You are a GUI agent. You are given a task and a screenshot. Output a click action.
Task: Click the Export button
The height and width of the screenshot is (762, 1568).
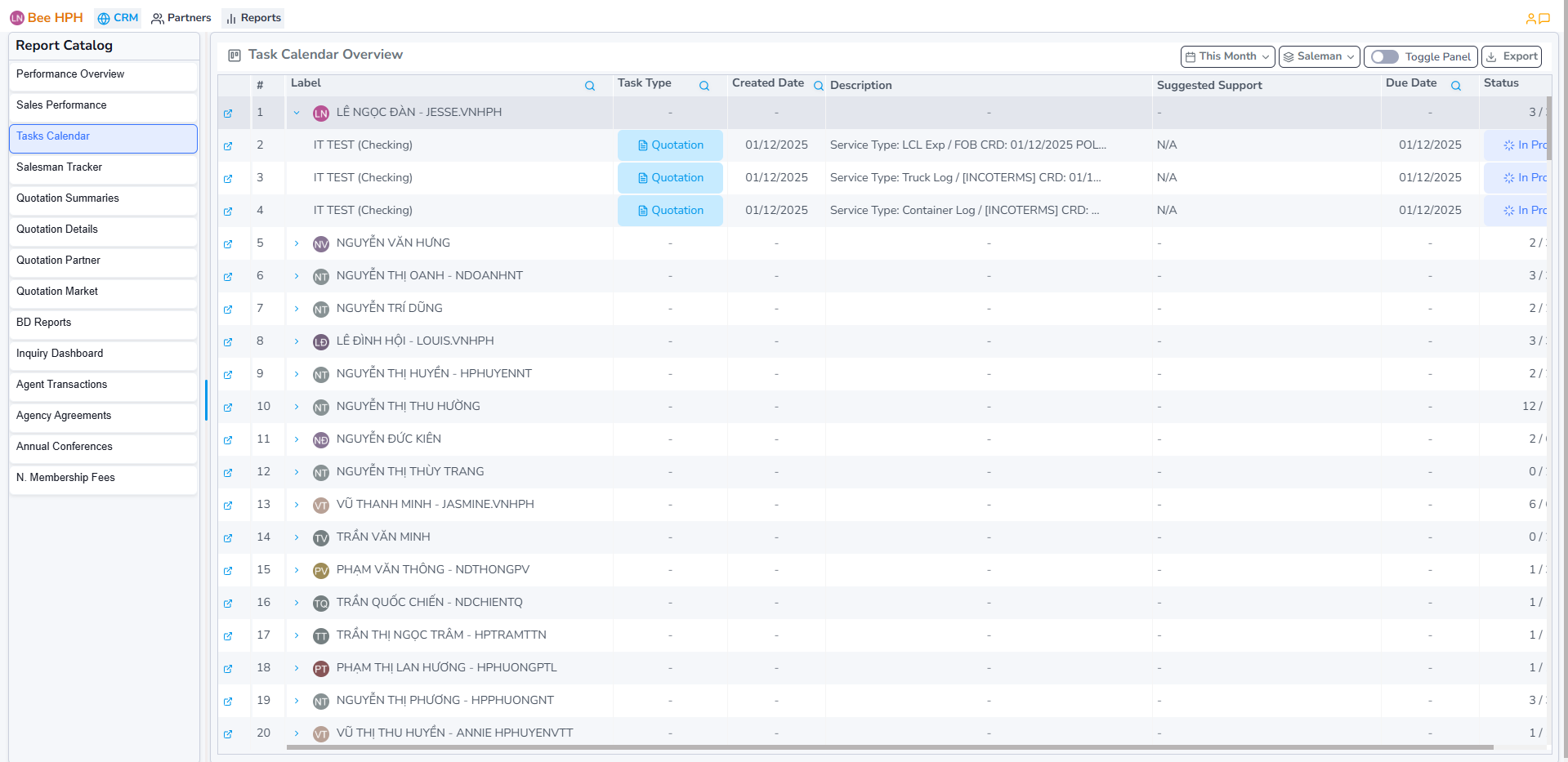tap(1512, 56)
